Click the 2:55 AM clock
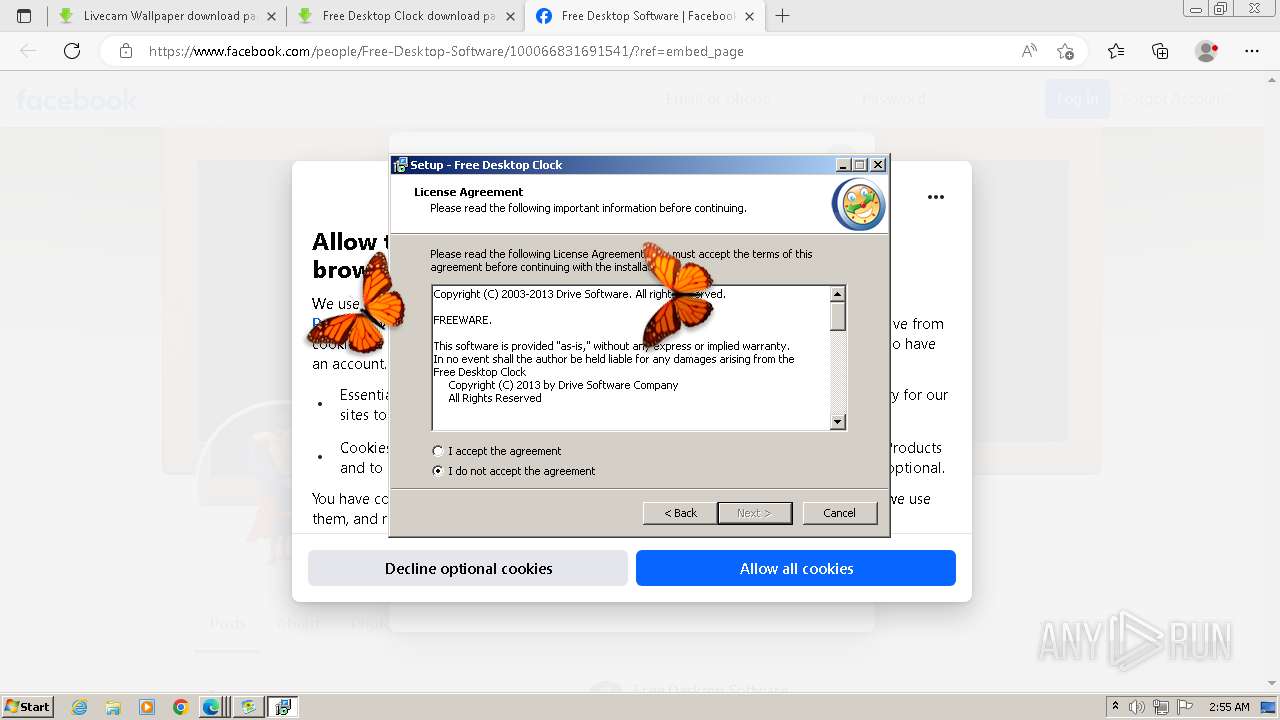 point(1229,707)
